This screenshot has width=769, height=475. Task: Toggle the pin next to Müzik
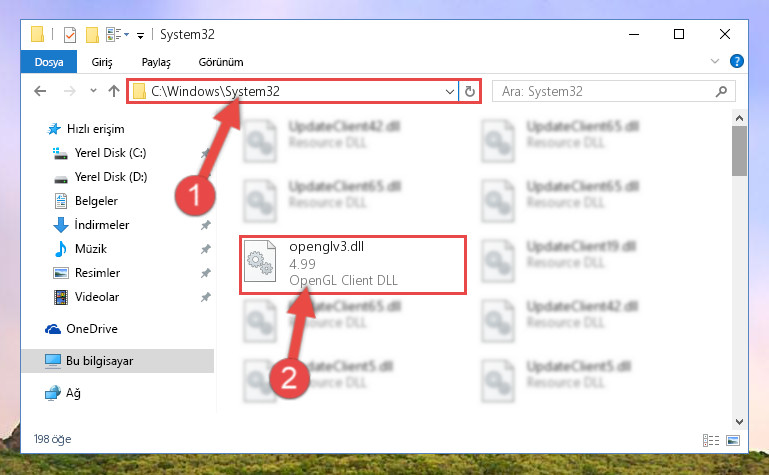(x=205, y=249)
